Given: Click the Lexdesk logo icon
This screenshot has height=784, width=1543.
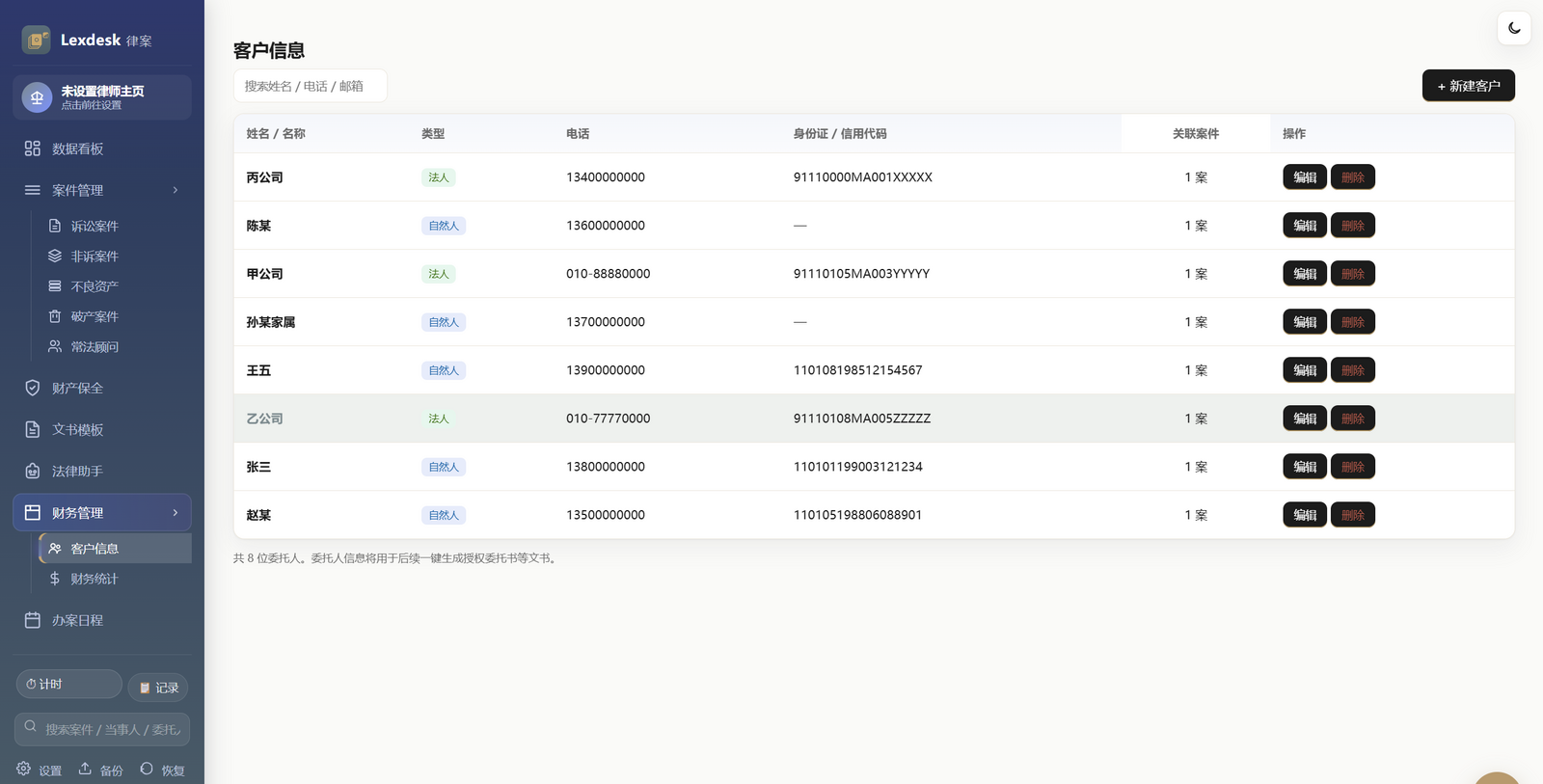Looking at the screenshot, I should coord(37,40).
